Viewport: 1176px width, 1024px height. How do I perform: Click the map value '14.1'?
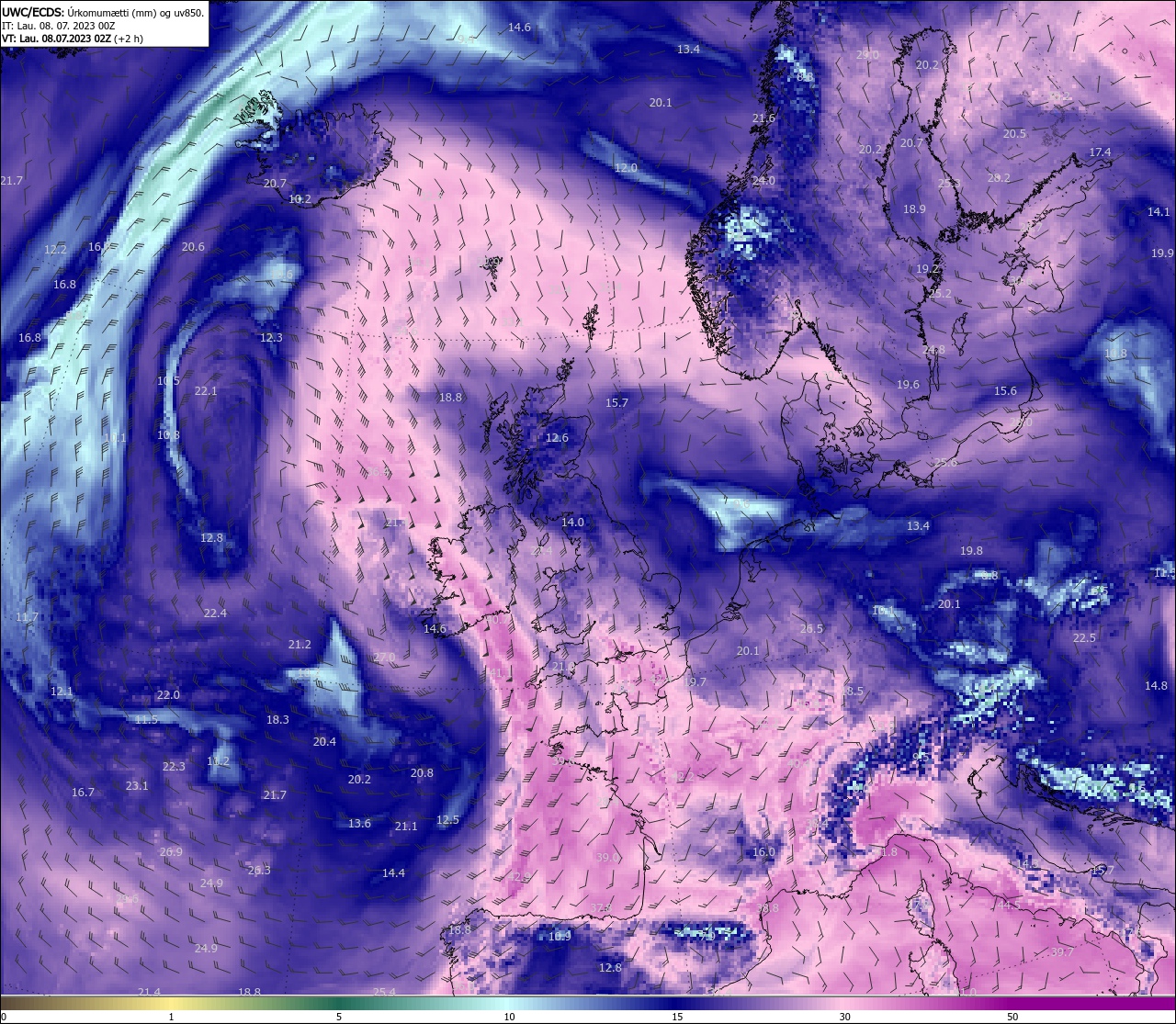pos(1159,212)
